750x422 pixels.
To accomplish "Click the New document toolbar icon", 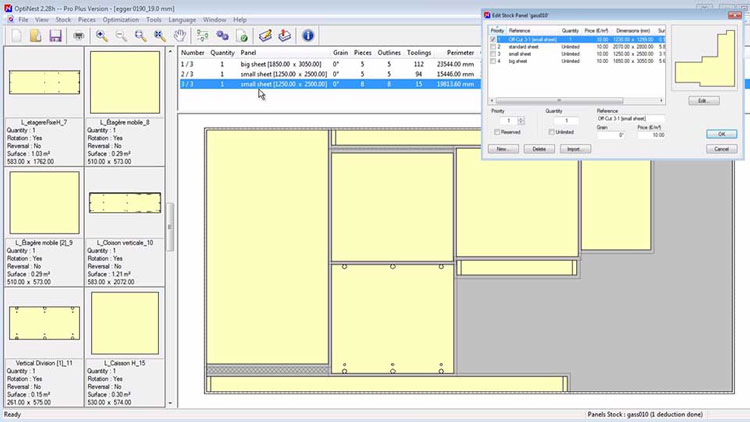I will (16, 36).
